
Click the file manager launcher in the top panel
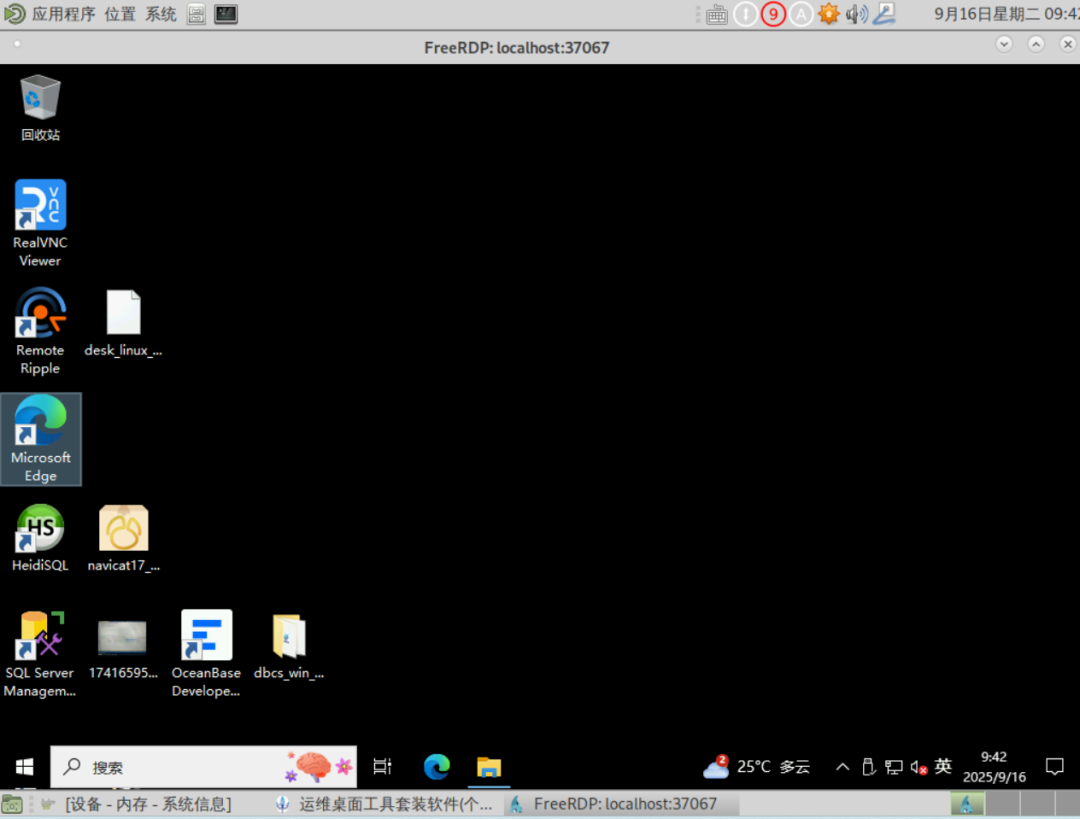(196, 14)
